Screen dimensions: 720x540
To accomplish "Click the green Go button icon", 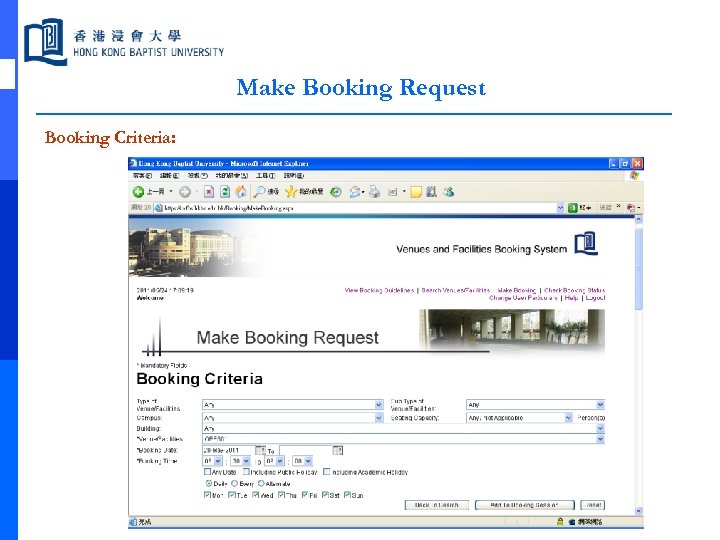I will (572, 208).
